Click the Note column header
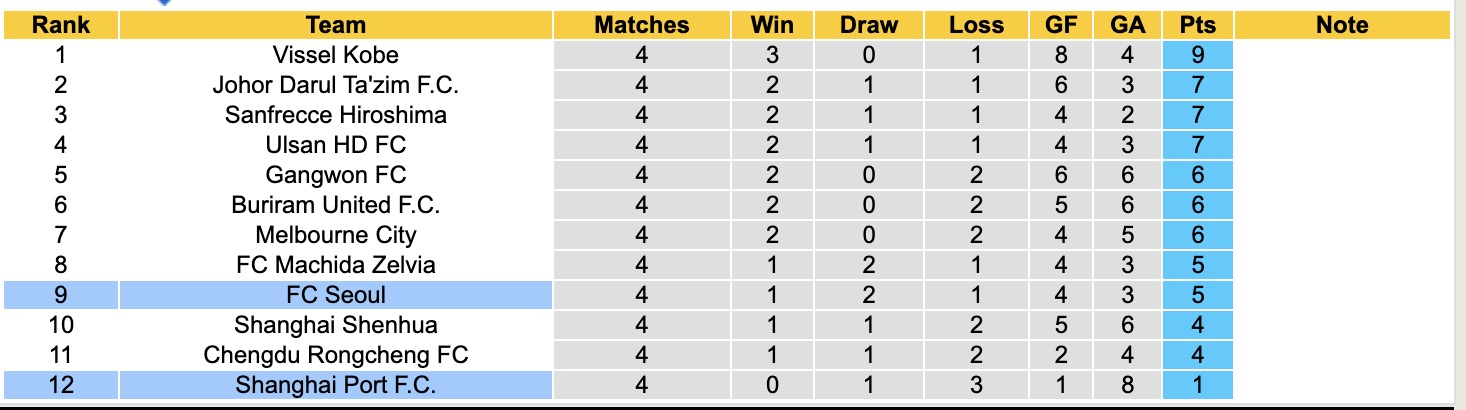Screen dimensions: 1466x410 [1341, 25]
